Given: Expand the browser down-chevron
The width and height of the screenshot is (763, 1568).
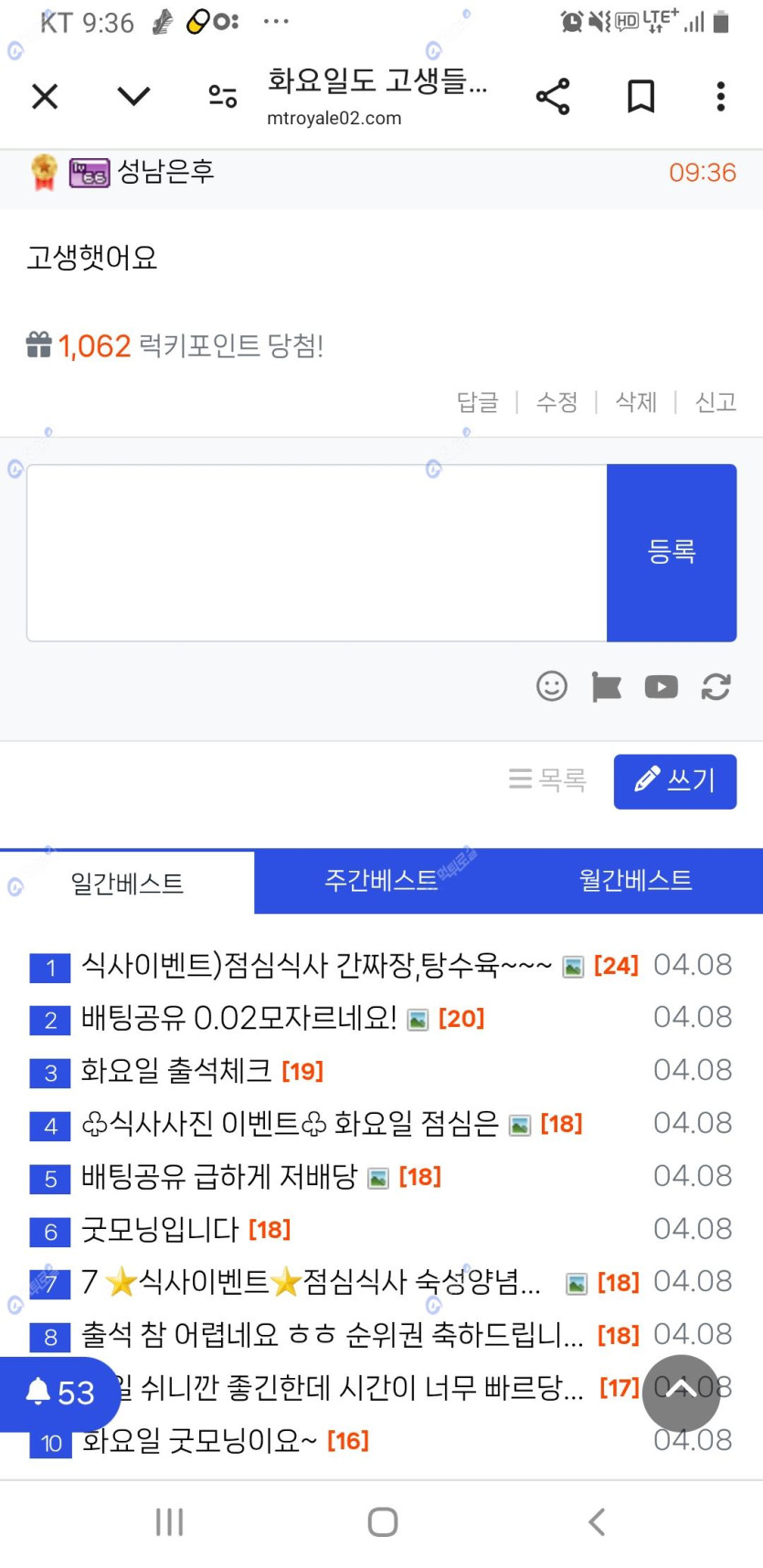Looking at the screenshot, I should point(133,96).
